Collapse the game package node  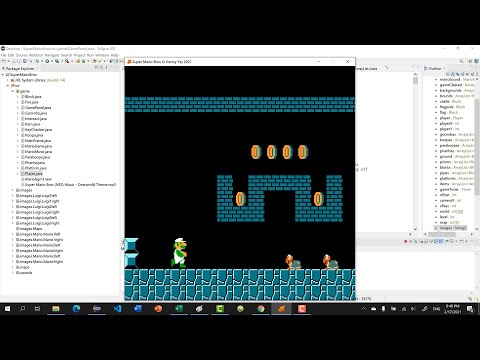(x=13, y=91)
